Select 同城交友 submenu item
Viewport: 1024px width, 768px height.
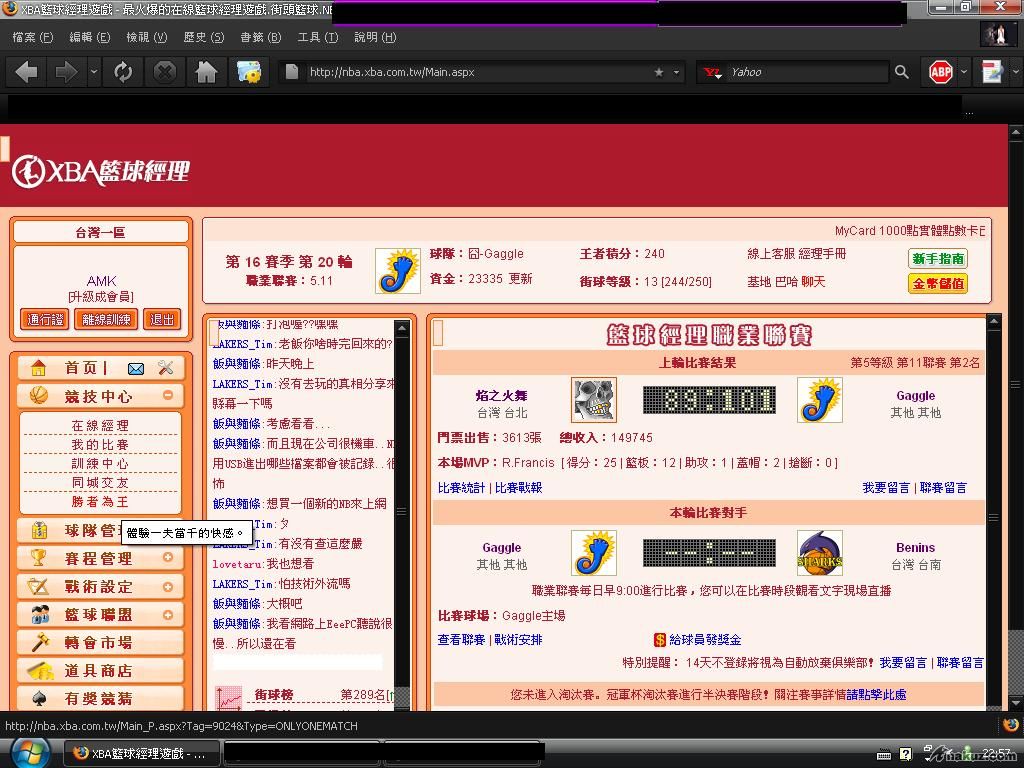[x=100, y=483]
